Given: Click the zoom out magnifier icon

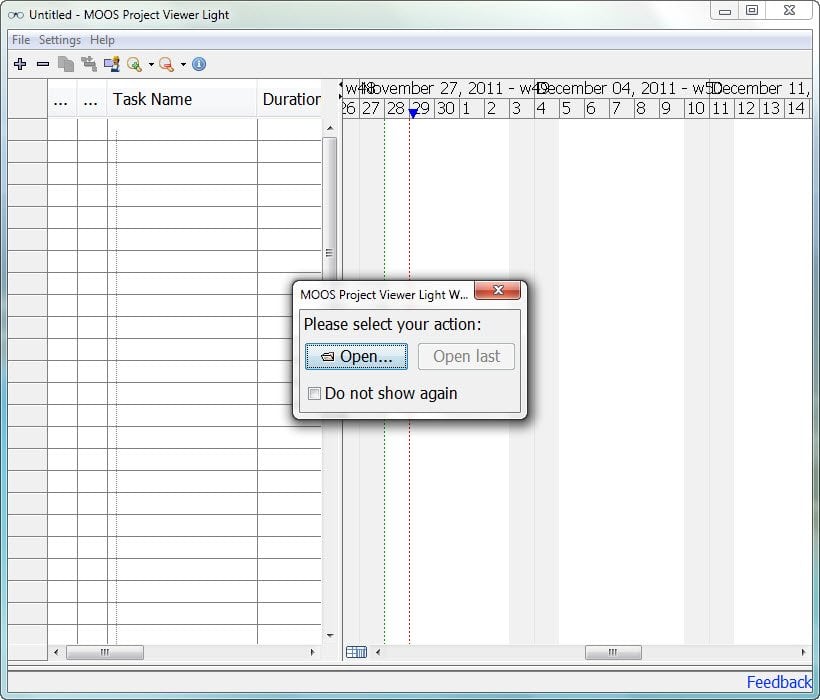Looking at the screenshot, I should point(166,64).
